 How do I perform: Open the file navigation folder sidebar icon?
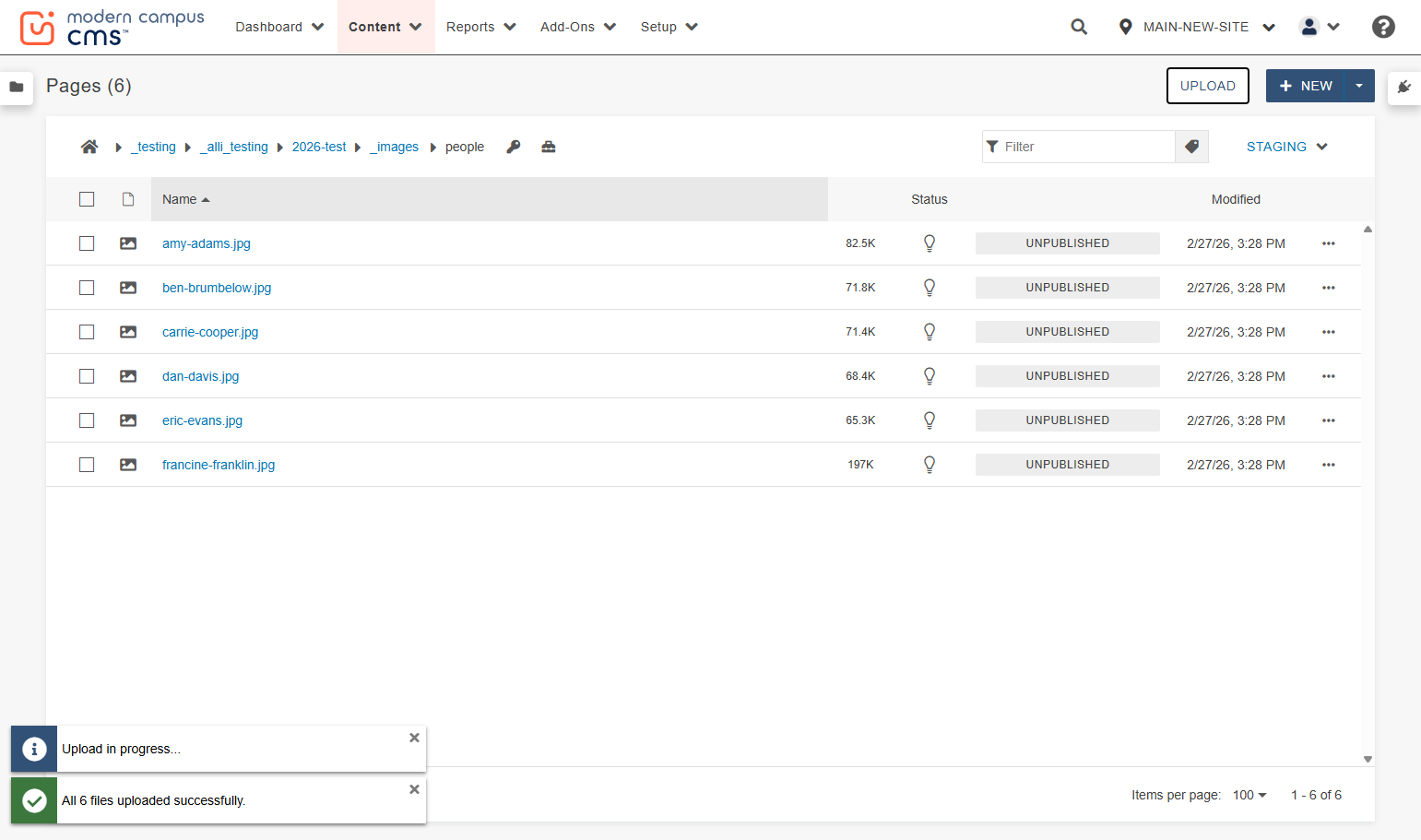pos(17,87)
